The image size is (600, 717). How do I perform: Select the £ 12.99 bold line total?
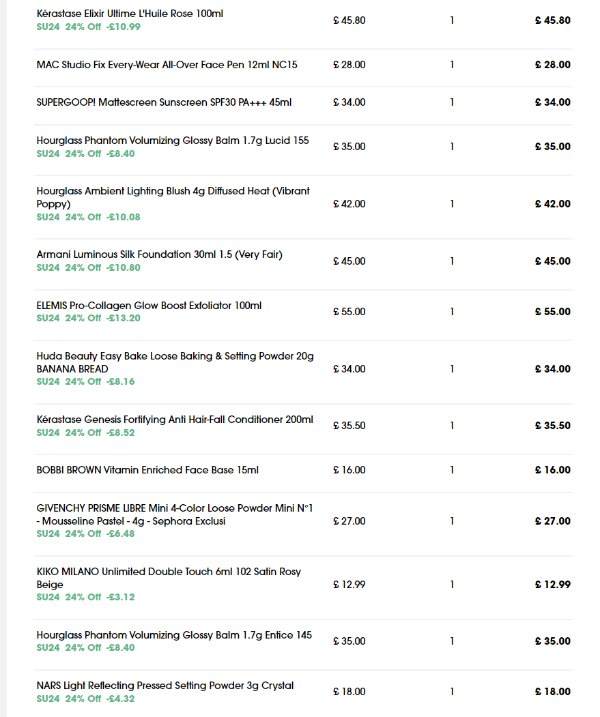552,584
